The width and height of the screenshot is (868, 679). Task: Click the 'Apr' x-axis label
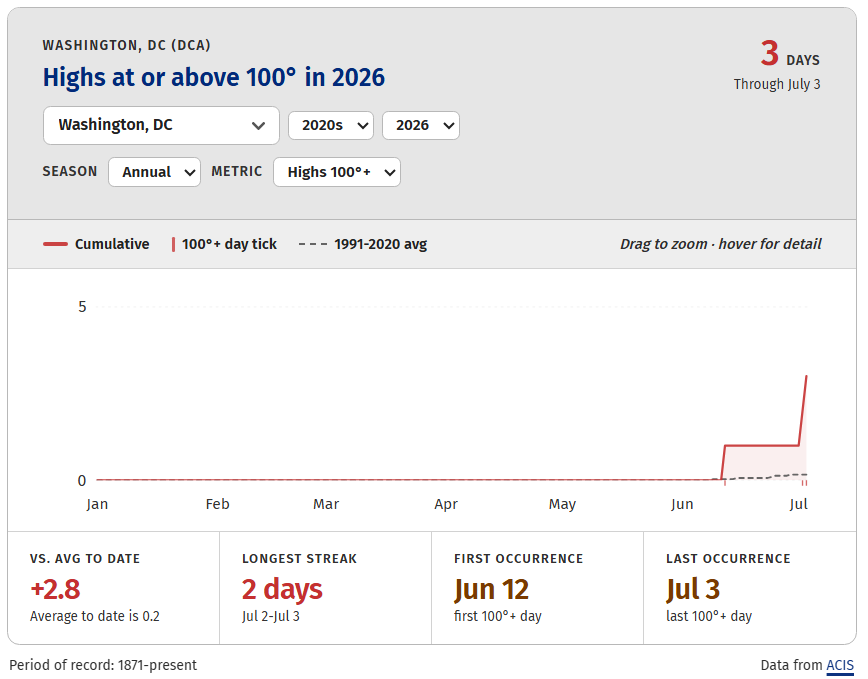[446, 504]
